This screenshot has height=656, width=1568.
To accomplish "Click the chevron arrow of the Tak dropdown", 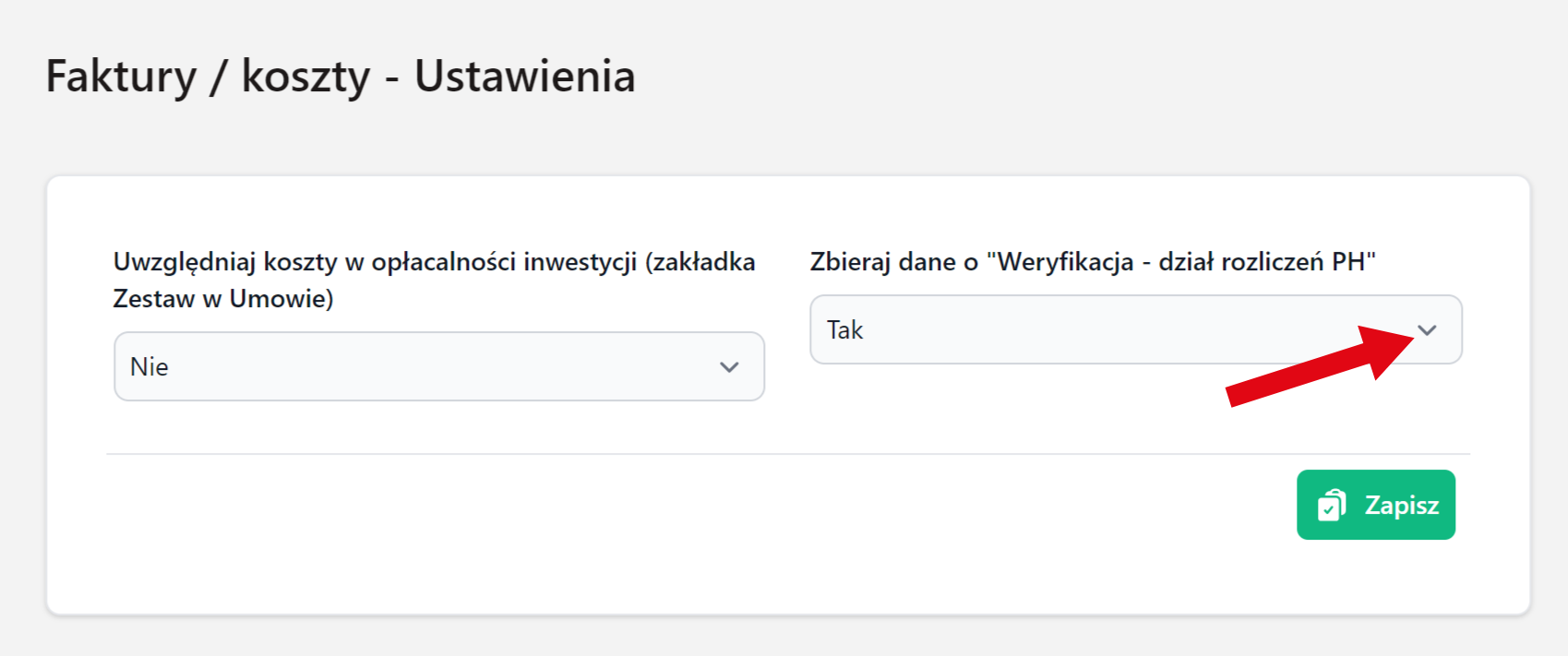I will click(x=1427, y=330).
